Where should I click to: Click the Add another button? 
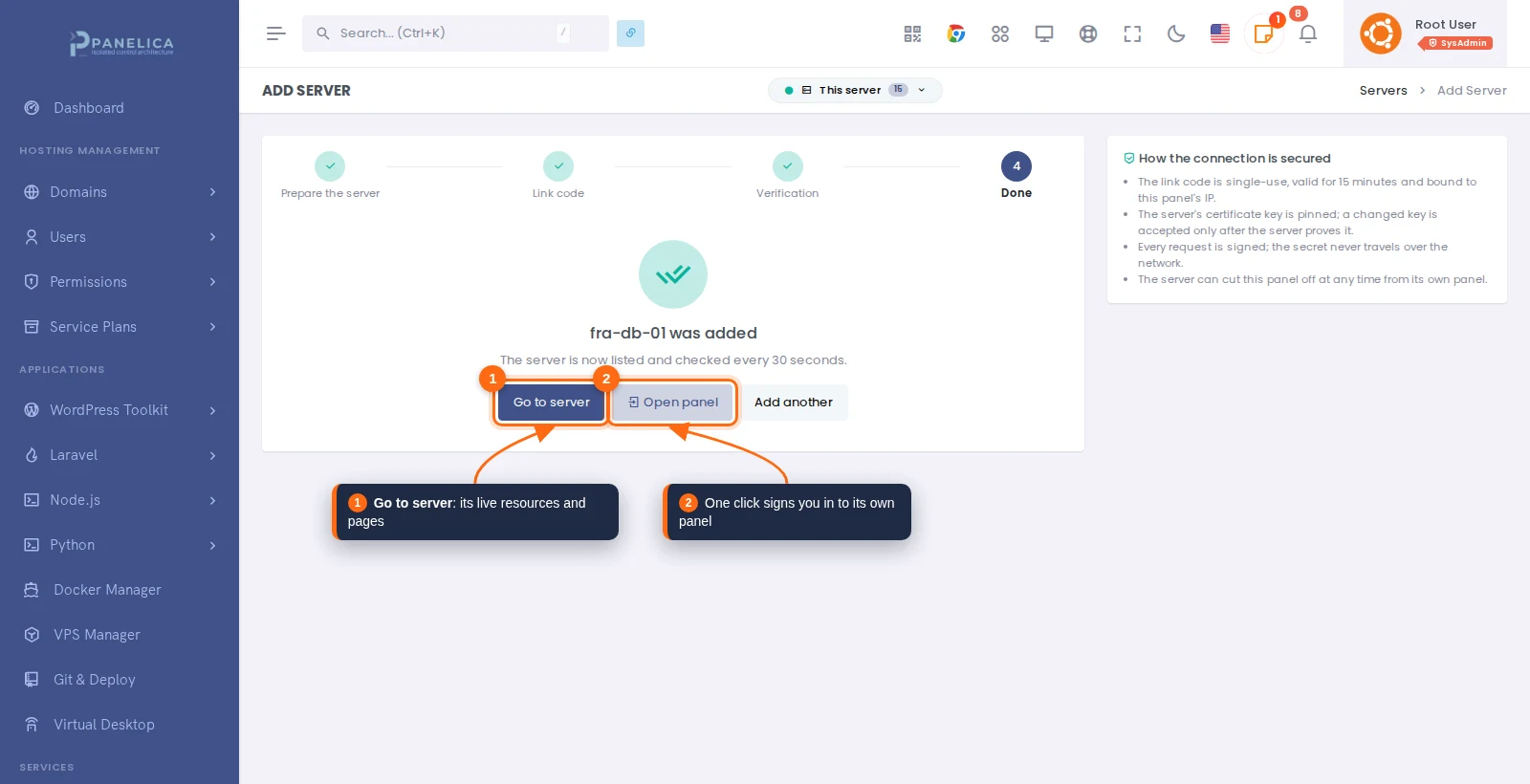tap(794, 403)
